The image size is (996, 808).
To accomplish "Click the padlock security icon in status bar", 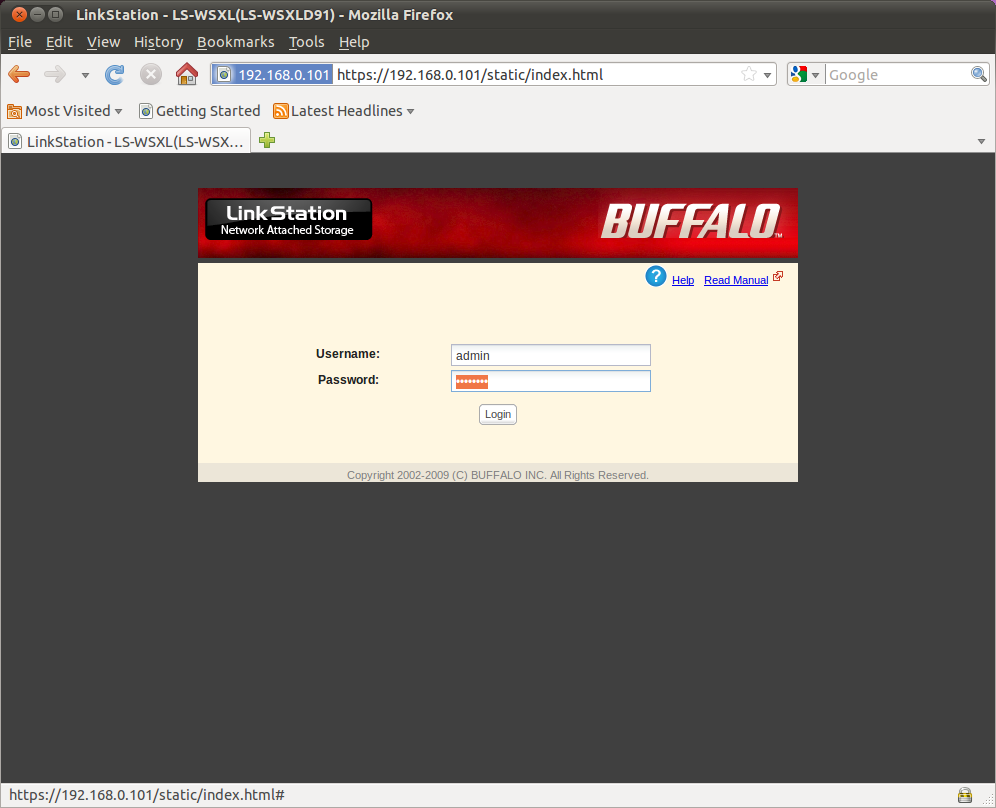I will (x=965, y=795).
